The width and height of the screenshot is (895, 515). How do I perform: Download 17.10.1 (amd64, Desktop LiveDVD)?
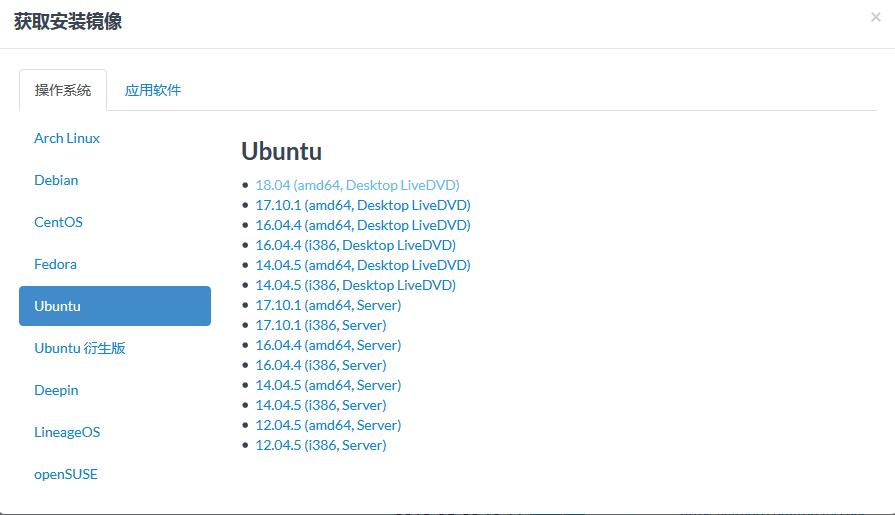[x=363, y=205]
